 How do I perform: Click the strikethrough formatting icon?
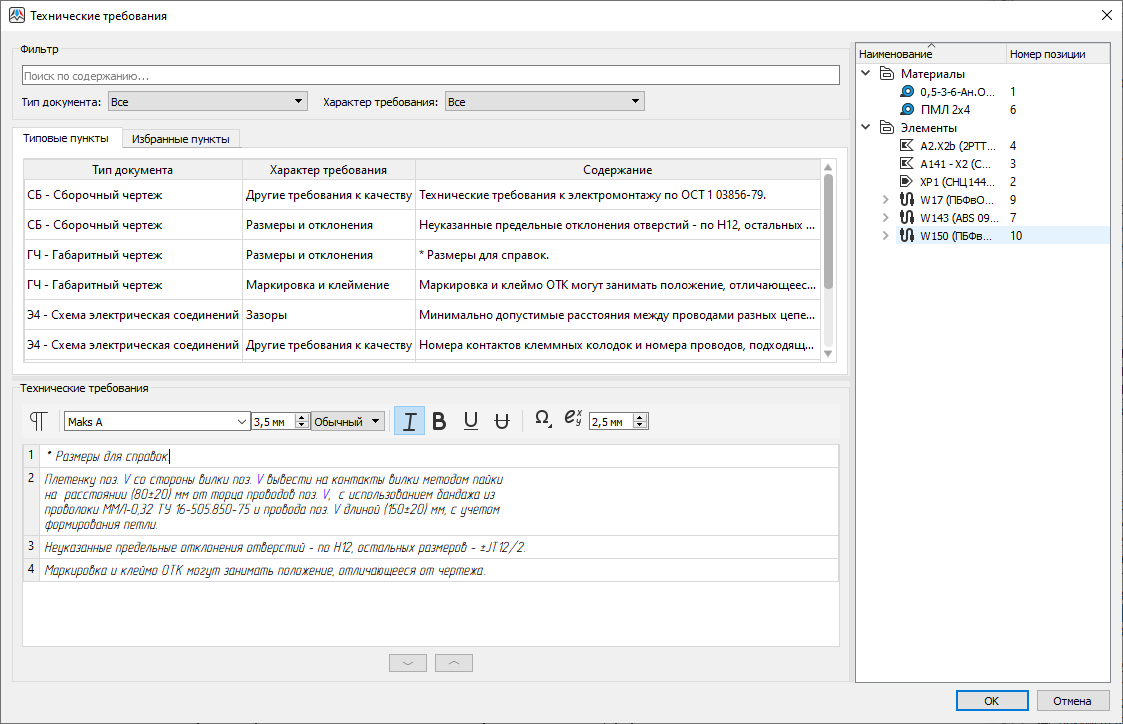(502, 421)
